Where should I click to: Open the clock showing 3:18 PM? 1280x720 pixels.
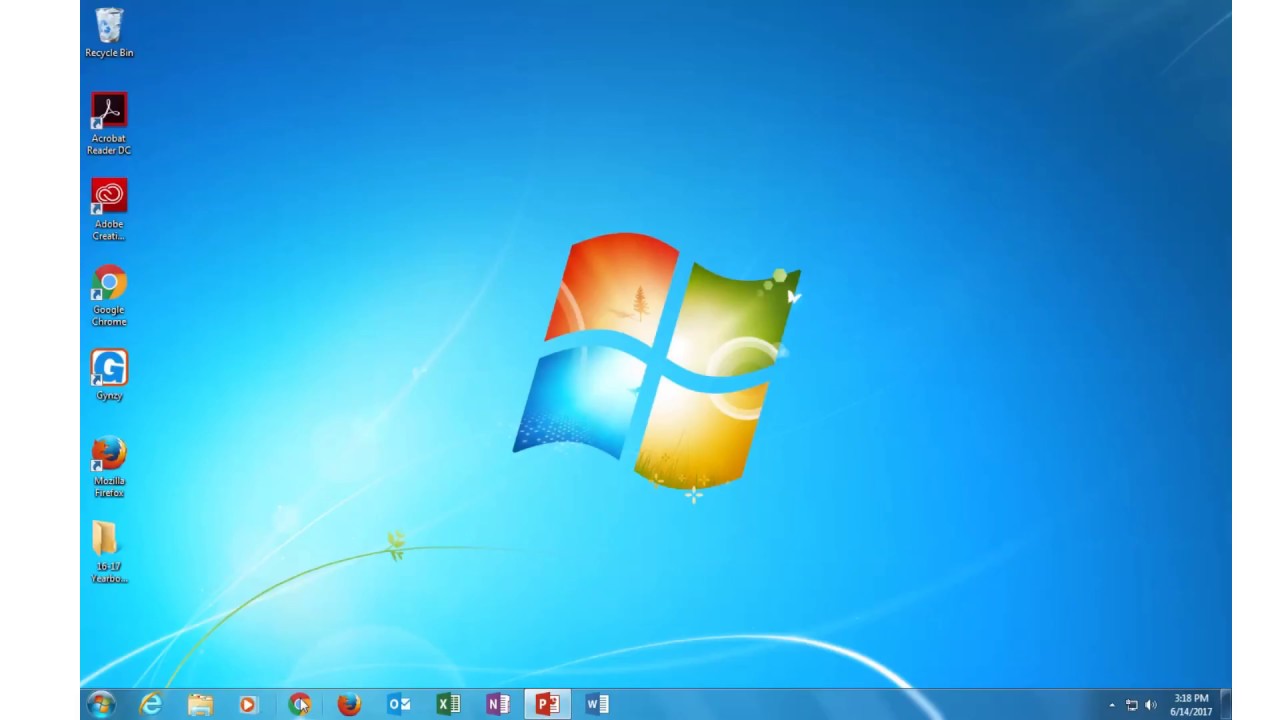point(1191,704)
